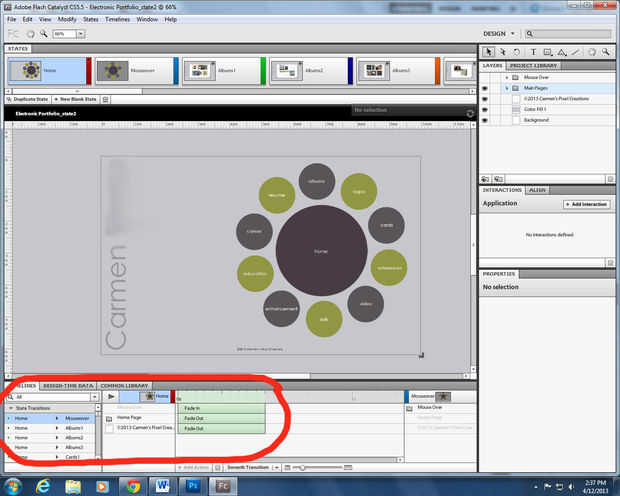Screen dimensions: 620x496
Task: Click the timeline zoom slider handle
Action: point(302,468)
